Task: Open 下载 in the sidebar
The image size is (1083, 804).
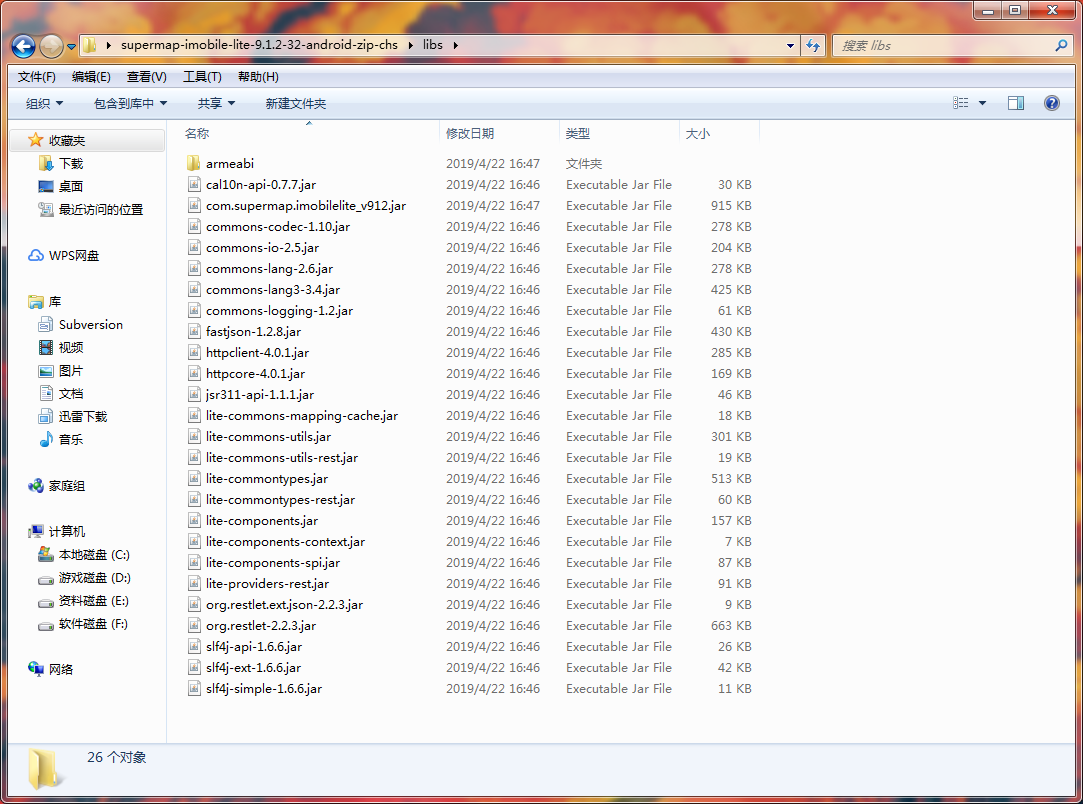Action: pos(70,164)
